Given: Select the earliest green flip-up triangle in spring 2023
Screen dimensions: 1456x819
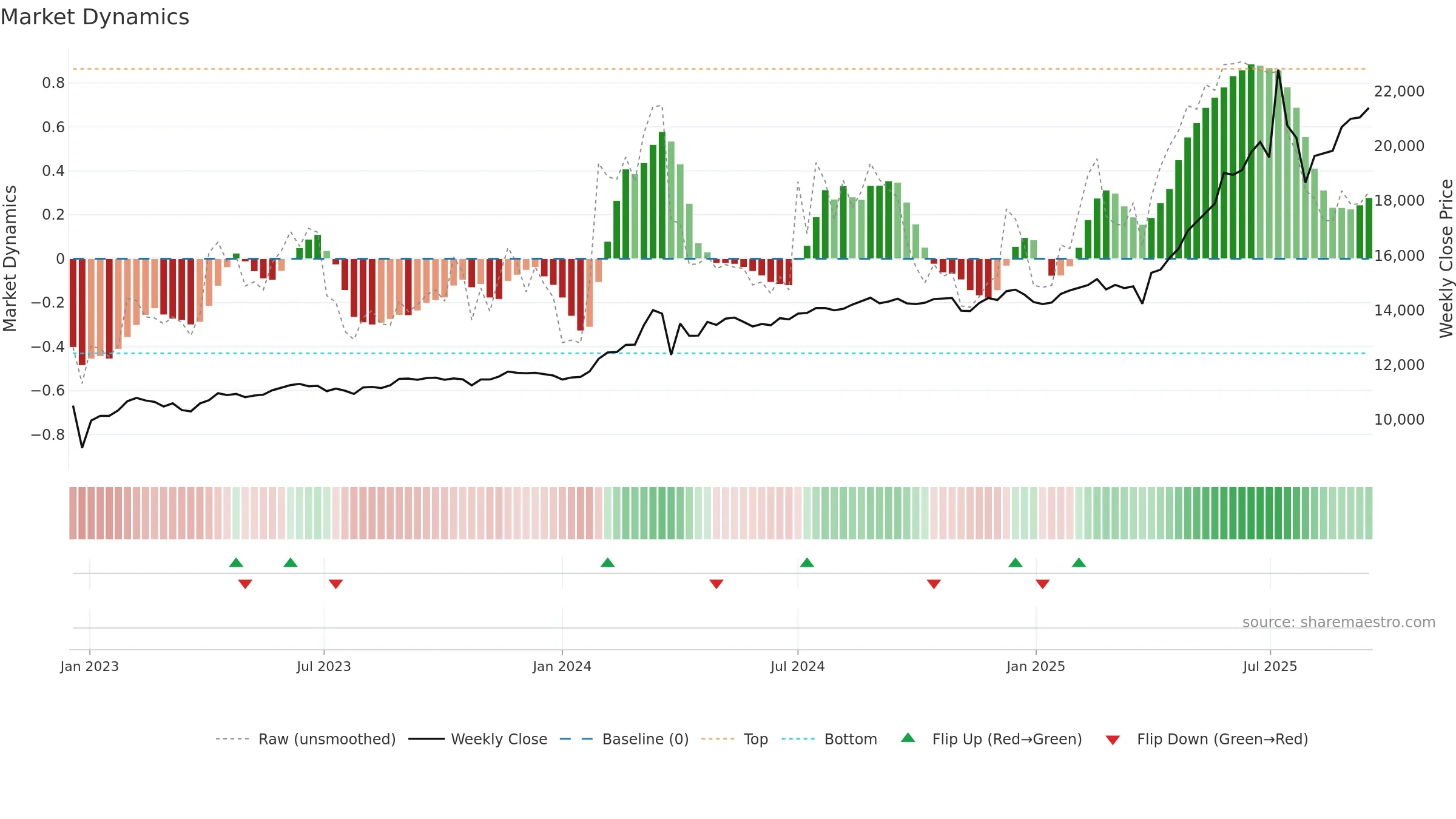Looking at the screenshot, I should click(x=236, y=562).
